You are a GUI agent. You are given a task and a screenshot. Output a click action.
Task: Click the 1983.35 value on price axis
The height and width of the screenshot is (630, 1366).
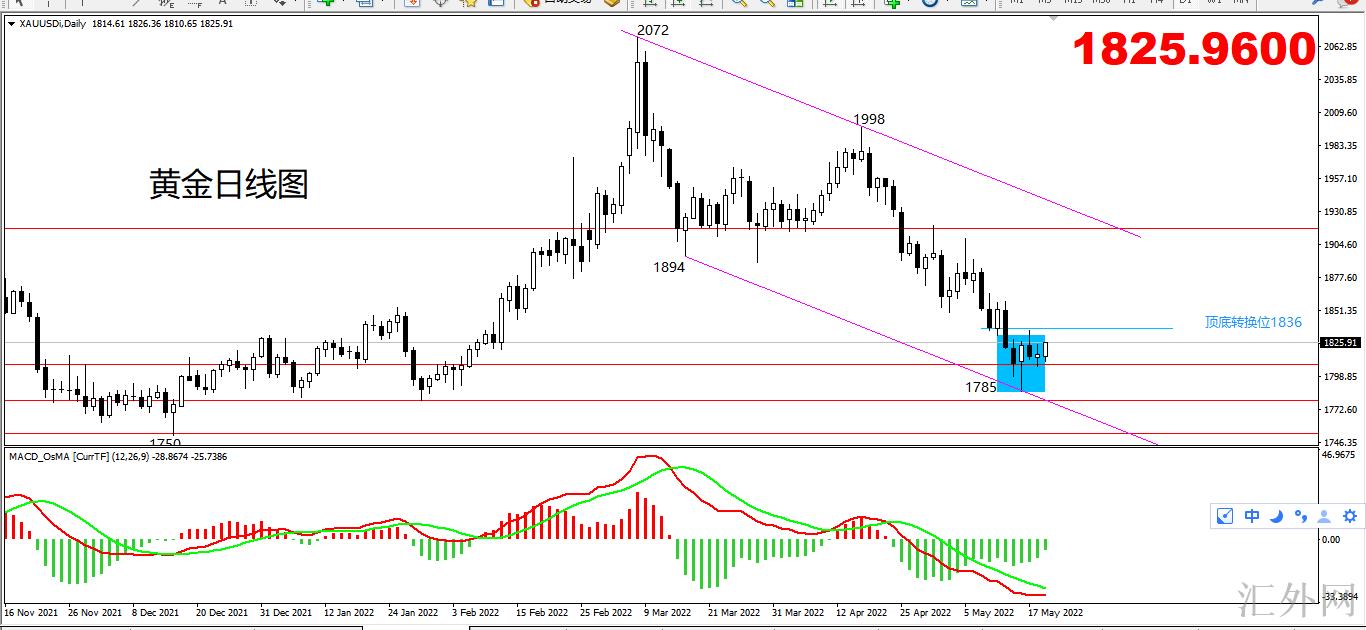[x=1338, y=146]
